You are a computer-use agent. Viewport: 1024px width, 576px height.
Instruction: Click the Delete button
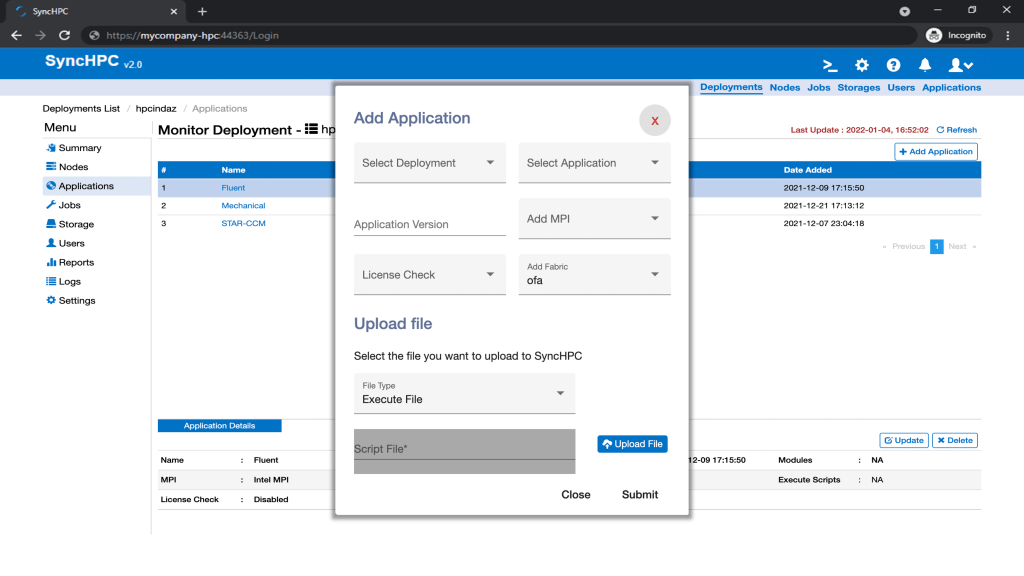[x=954, y=440]
